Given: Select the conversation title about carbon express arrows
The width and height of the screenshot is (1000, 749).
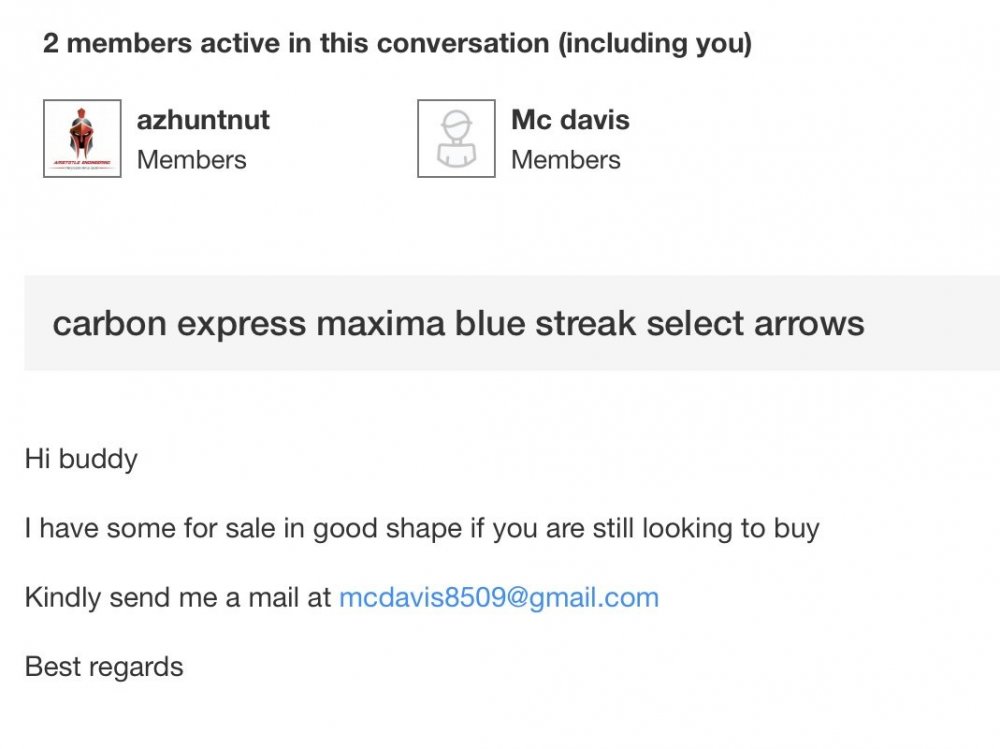Looking at the screenshot, I should point(458,323).
